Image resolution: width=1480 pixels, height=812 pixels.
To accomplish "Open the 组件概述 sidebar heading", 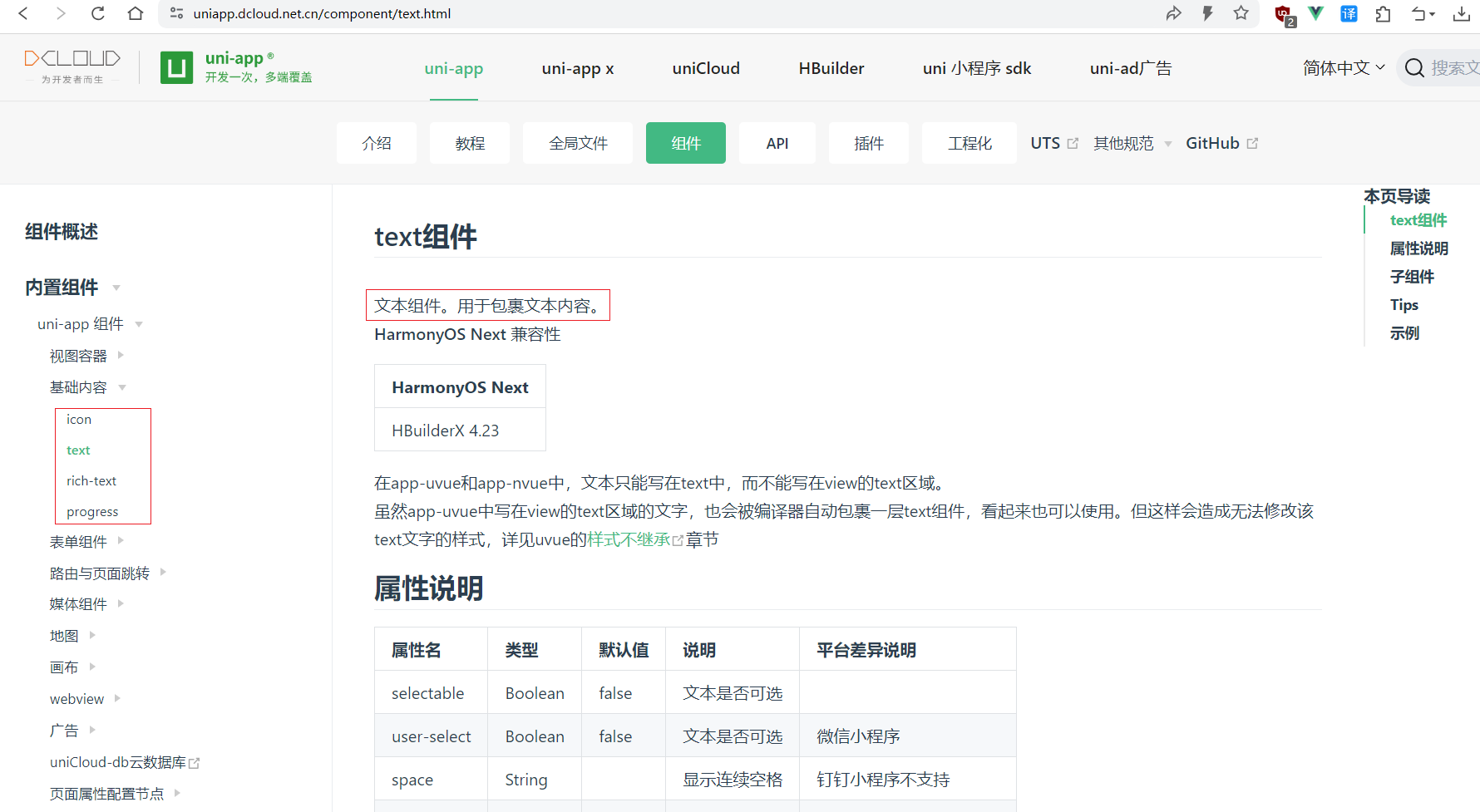I will [x=62, y=232].
